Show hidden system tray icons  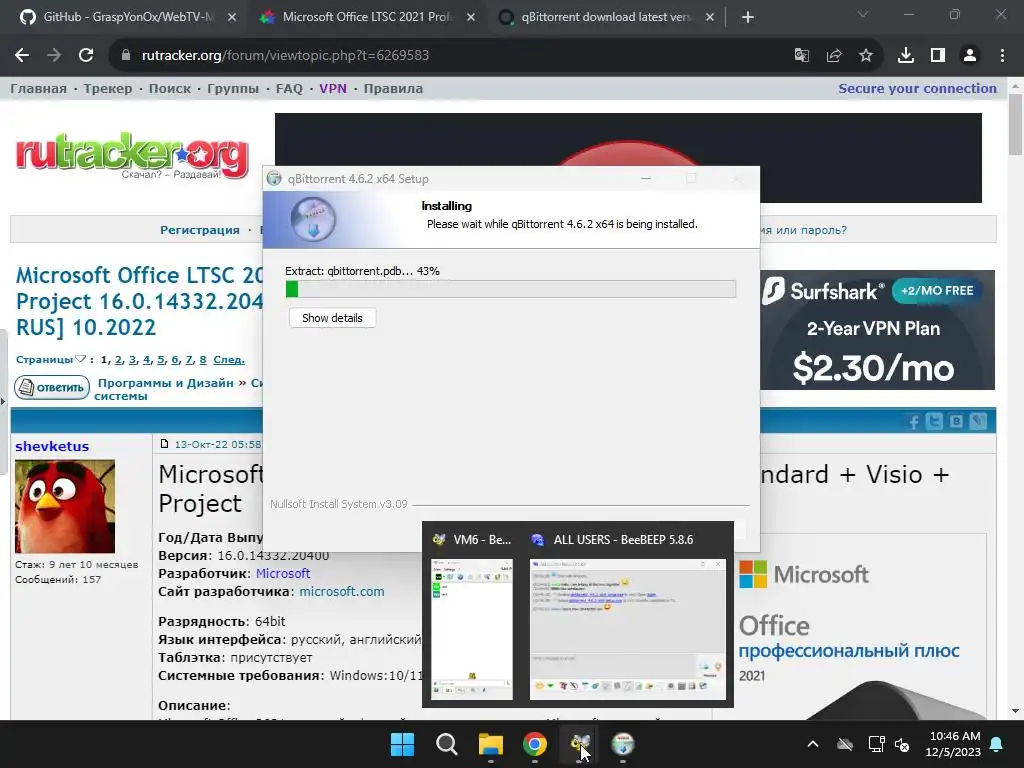pyautogui.click(x=813, y=744)
